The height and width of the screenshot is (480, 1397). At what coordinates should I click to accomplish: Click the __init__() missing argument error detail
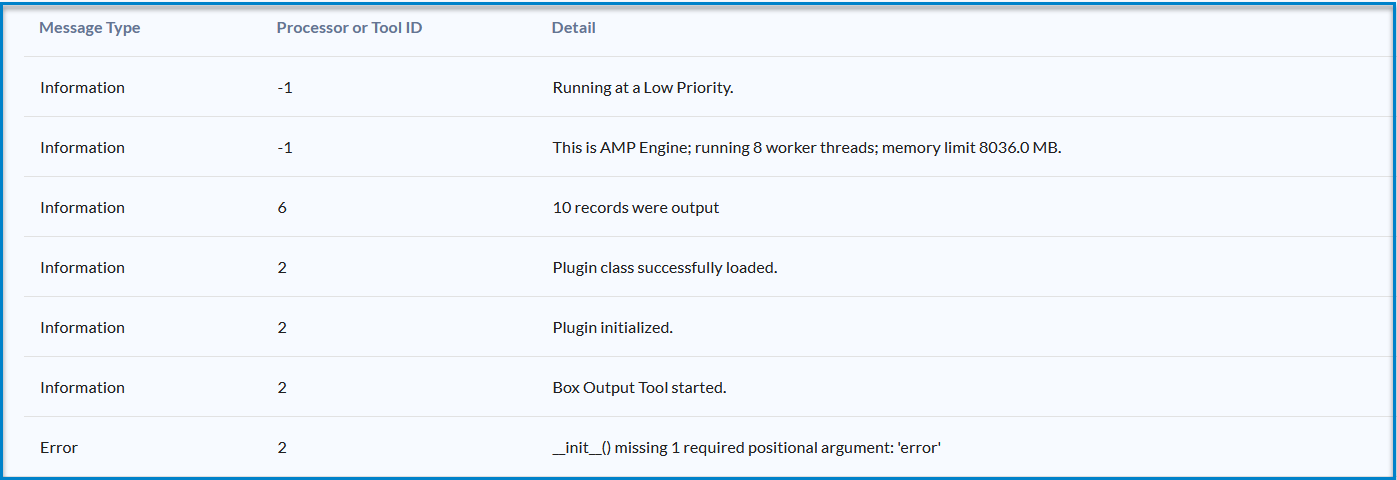(x=747, y=448)
